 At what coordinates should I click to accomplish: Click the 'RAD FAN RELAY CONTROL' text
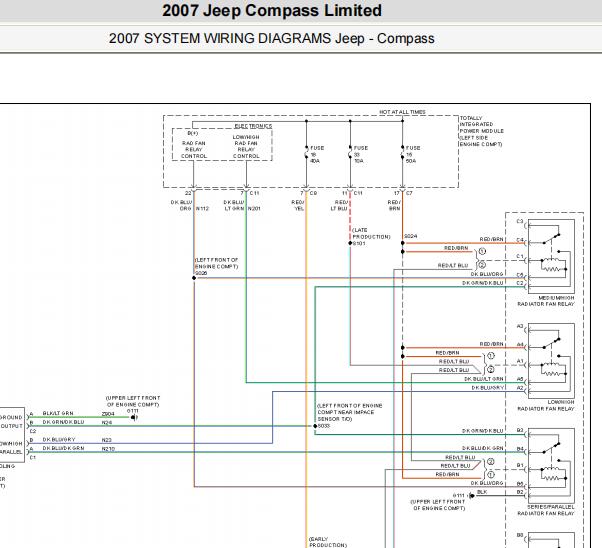tap(194, 149)
